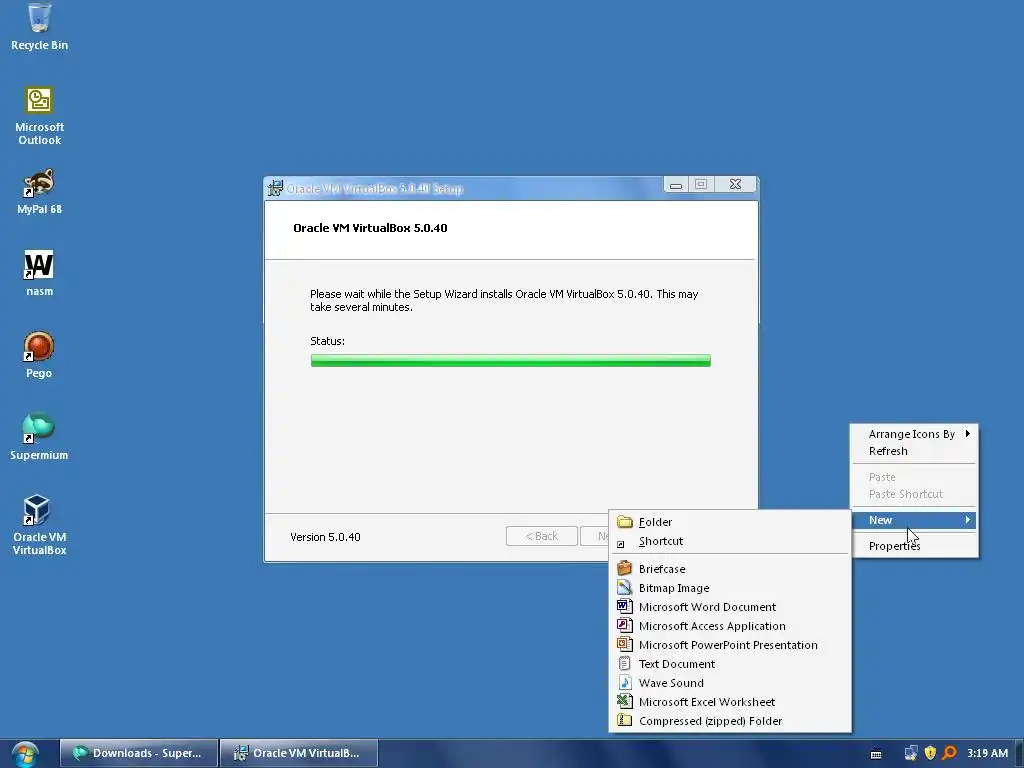Create a new Folder
The height and width of the screenshot is (768, 1024).
(x=730, y=522)
